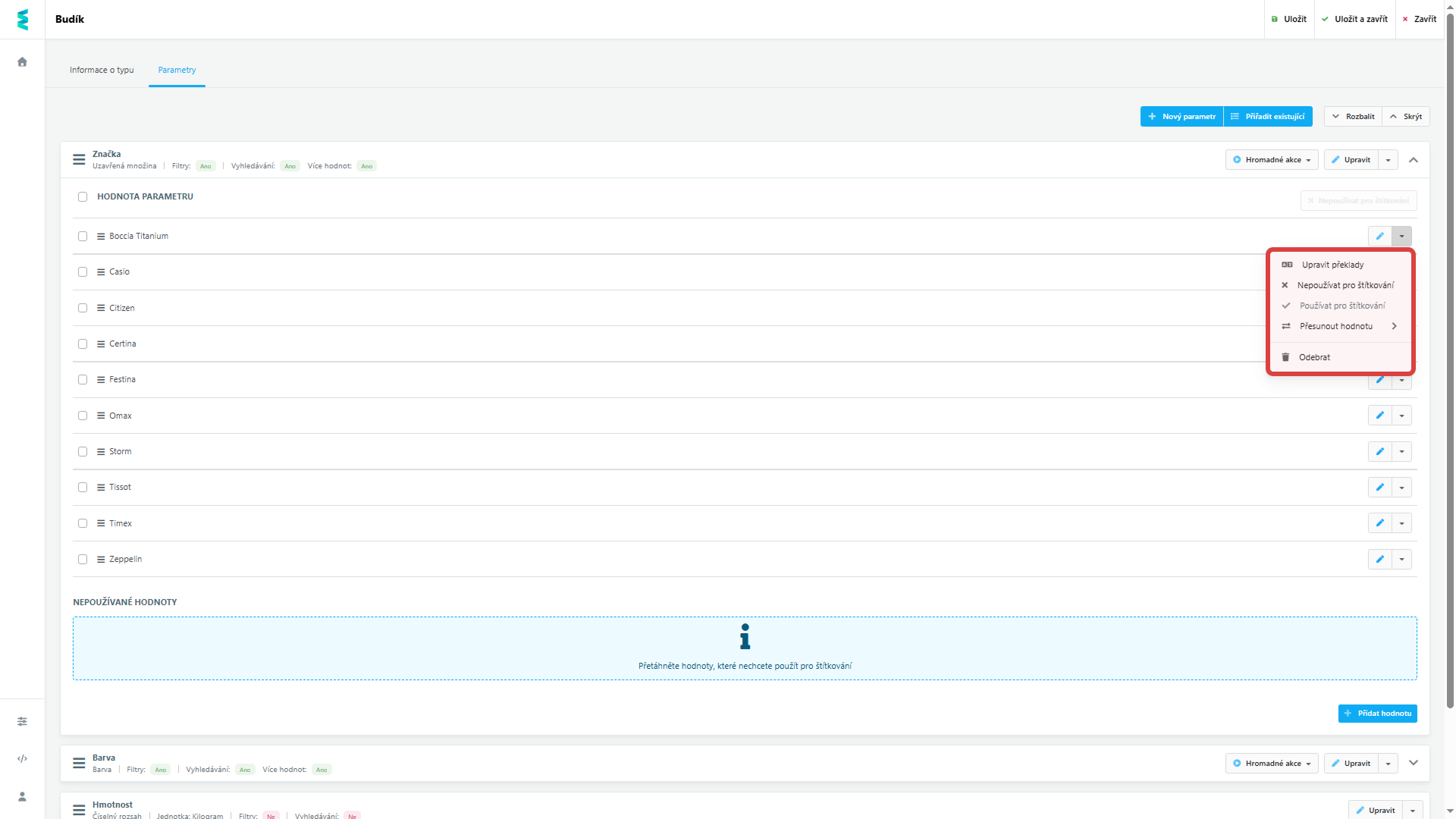The width and height of the screenshot is (1456, 819).
Task: Open the code brackets sidebar icon
Action: coord(22,758)
